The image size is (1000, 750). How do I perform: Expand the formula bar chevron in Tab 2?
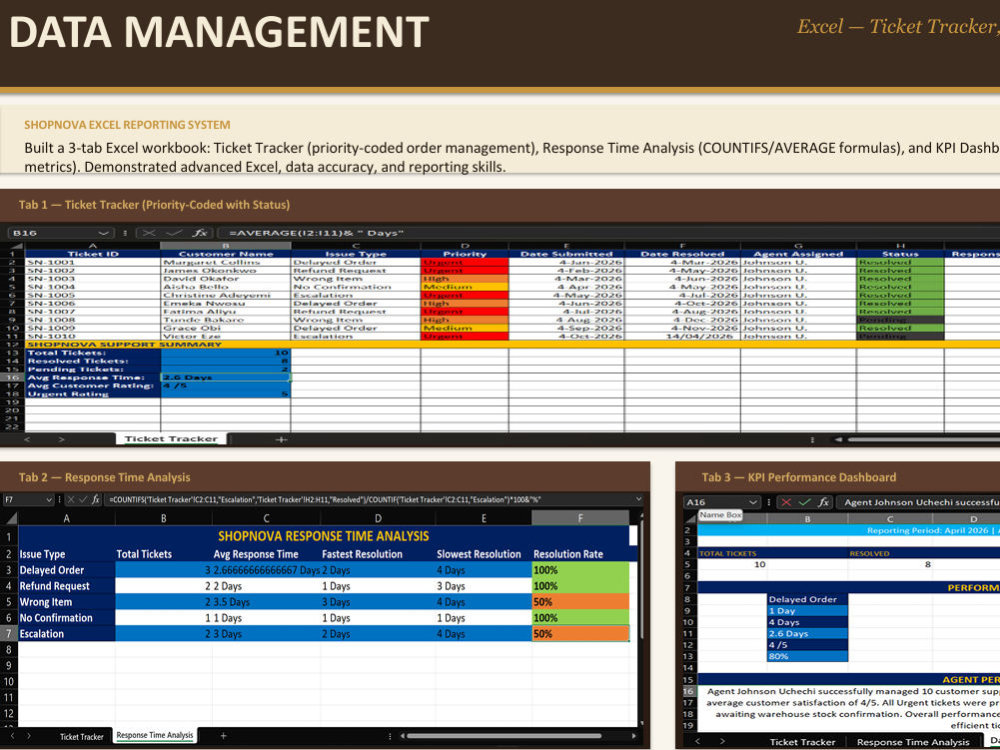tap(639, 499)
